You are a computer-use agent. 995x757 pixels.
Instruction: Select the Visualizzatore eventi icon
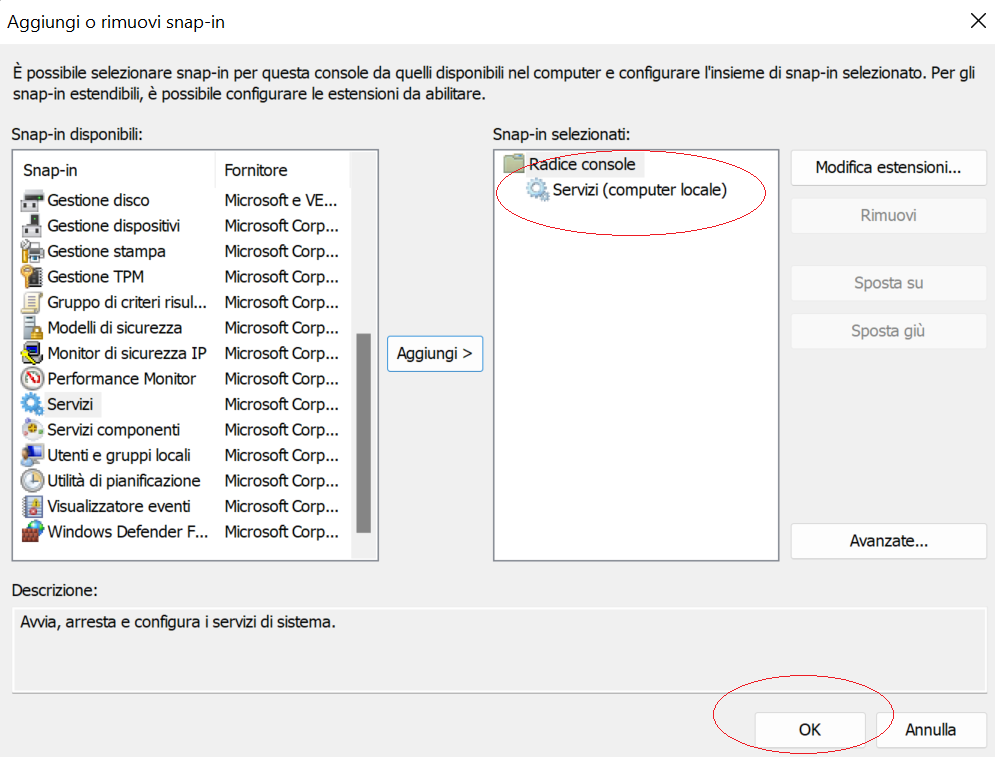click(32, 506)
